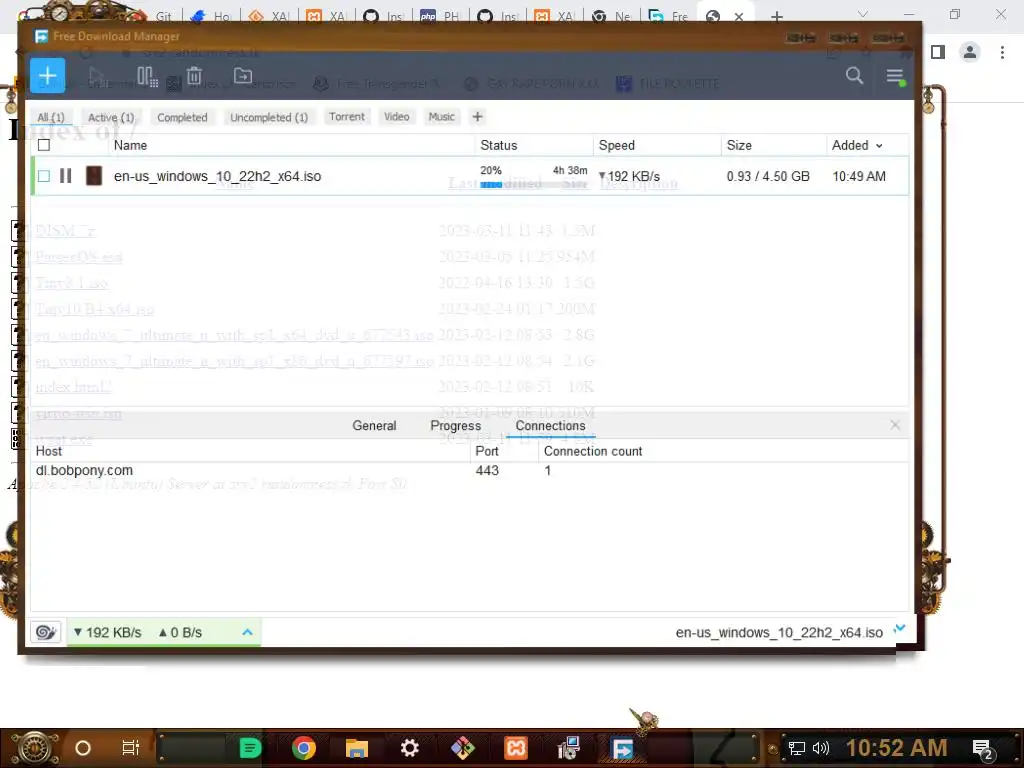This screenshot has width=1024, height=768.
Task: Show Completed downloads filter
Action: (182, 117)
